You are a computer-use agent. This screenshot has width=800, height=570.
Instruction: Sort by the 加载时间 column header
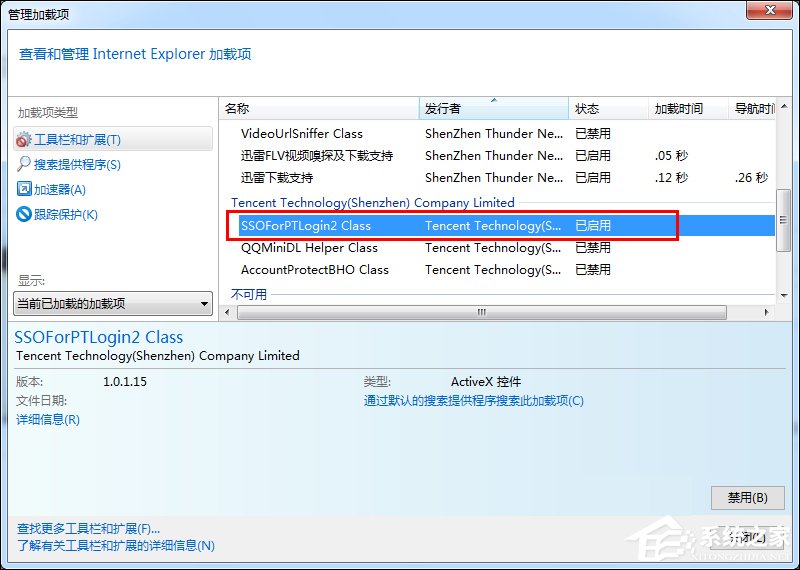[x=688, y=109]
